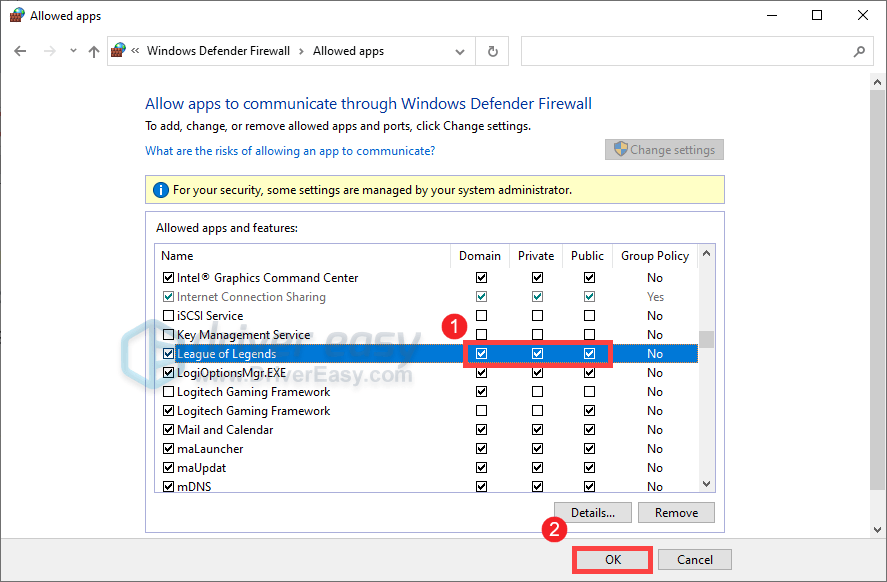Expand the address bar history dropdown

click(x=460, y=51)
